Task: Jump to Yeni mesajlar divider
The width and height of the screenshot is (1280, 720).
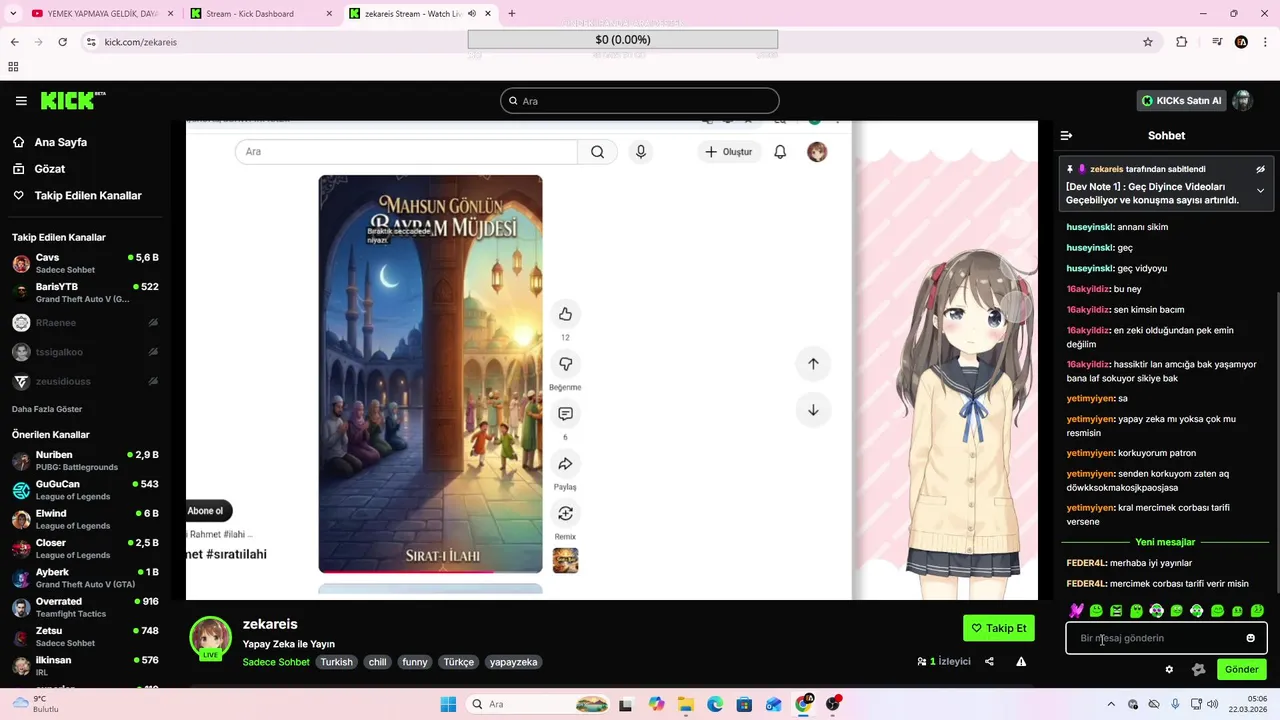Action: pos(1165,542)
